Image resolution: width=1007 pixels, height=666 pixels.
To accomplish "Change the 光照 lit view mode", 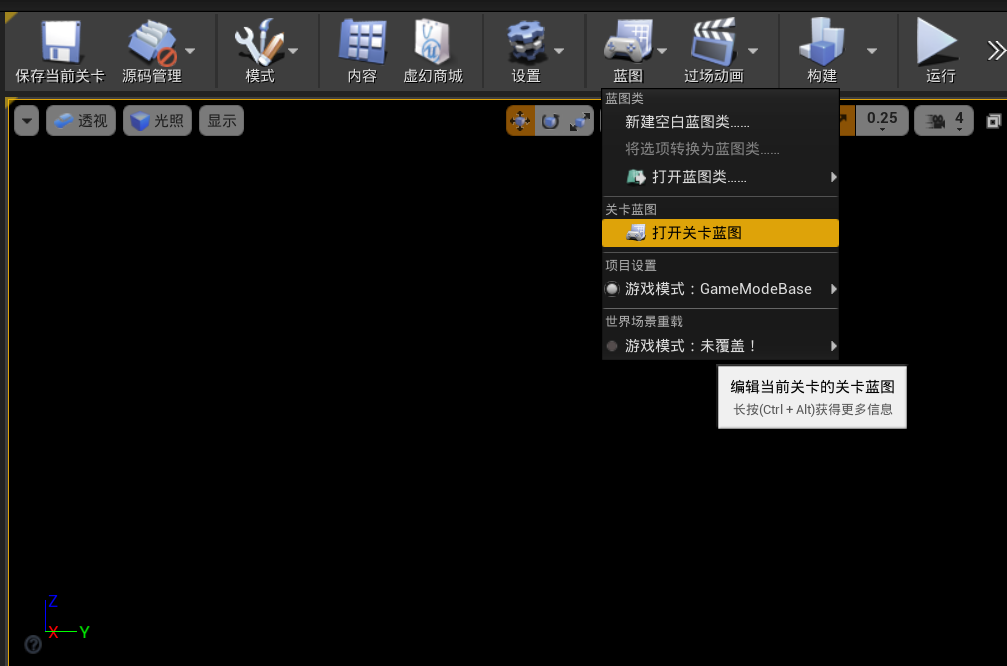I will pyautogui.click(x=157, y=121).
